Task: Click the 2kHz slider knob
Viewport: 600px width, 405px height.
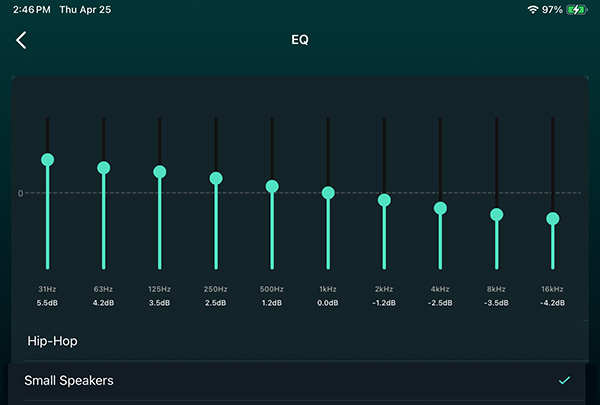Action: pos(384,200)
